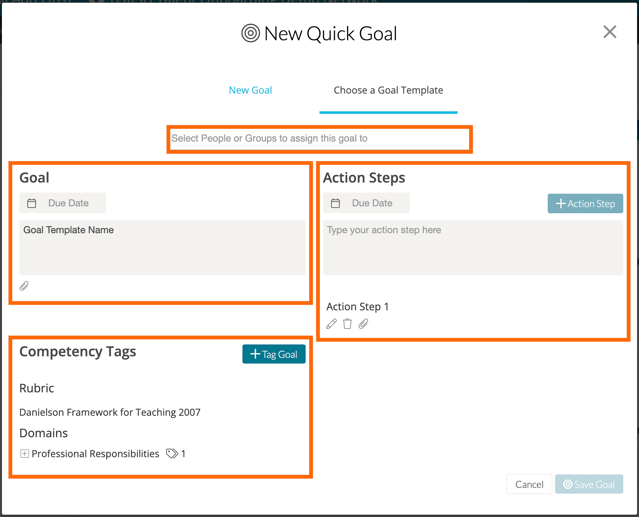Open the calendar icon in Goal section
639x517 pixels.
32,203
